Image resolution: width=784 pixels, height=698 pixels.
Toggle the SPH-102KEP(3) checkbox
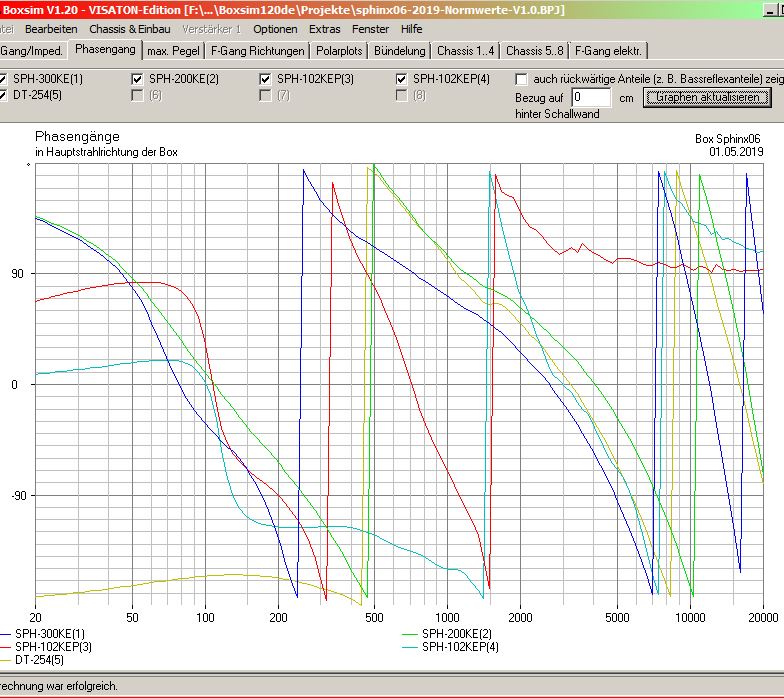(x=265, y=79)
